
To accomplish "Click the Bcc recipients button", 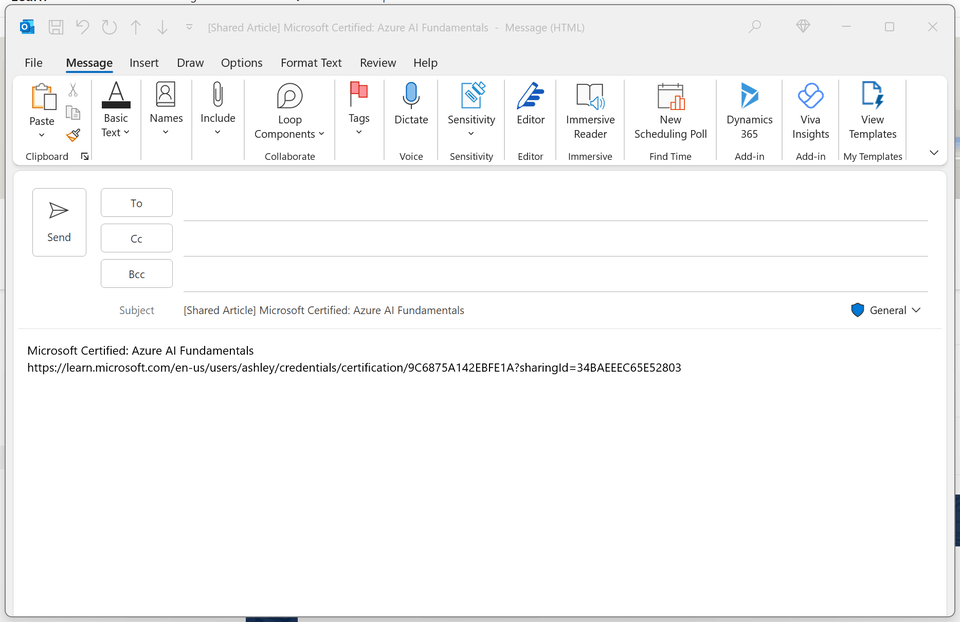I will click(137, 274).
